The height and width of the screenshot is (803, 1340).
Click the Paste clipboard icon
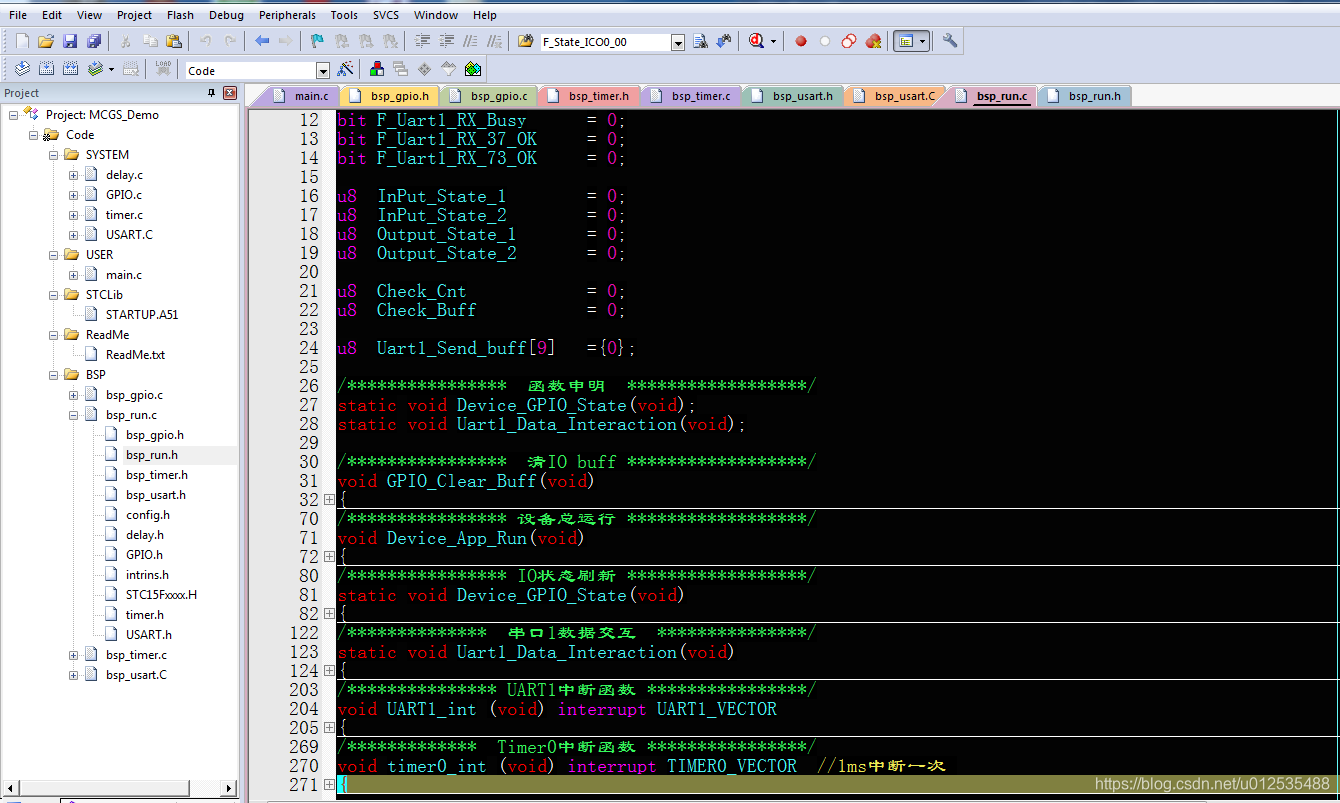(x=174, y=41)
